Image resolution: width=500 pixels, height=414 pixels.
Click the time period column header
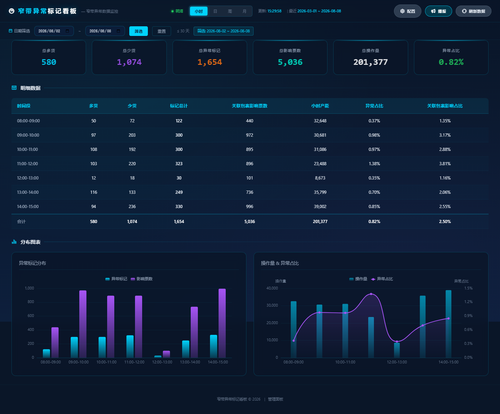coord(24,106)
